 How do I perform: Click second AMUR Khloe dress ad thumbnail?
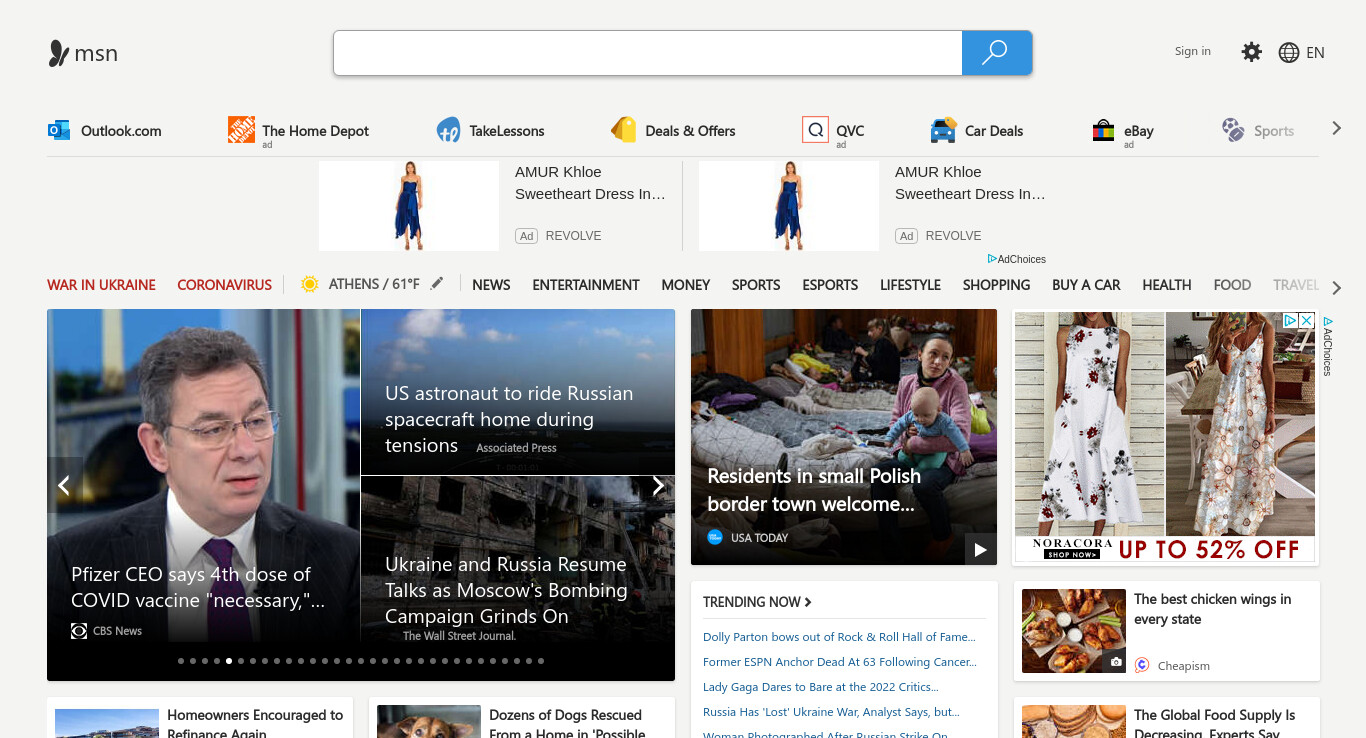point(789,206)
